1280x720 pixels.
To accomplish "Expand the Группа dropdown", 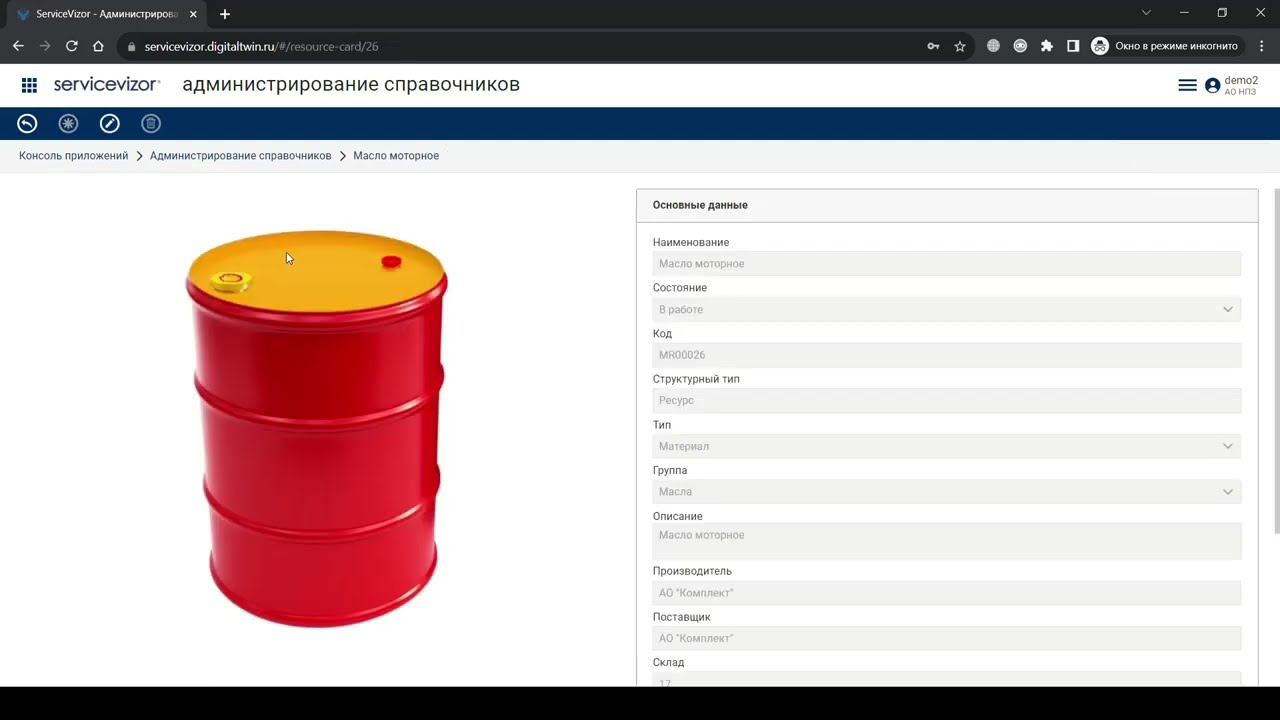I will click(1227, 492).
